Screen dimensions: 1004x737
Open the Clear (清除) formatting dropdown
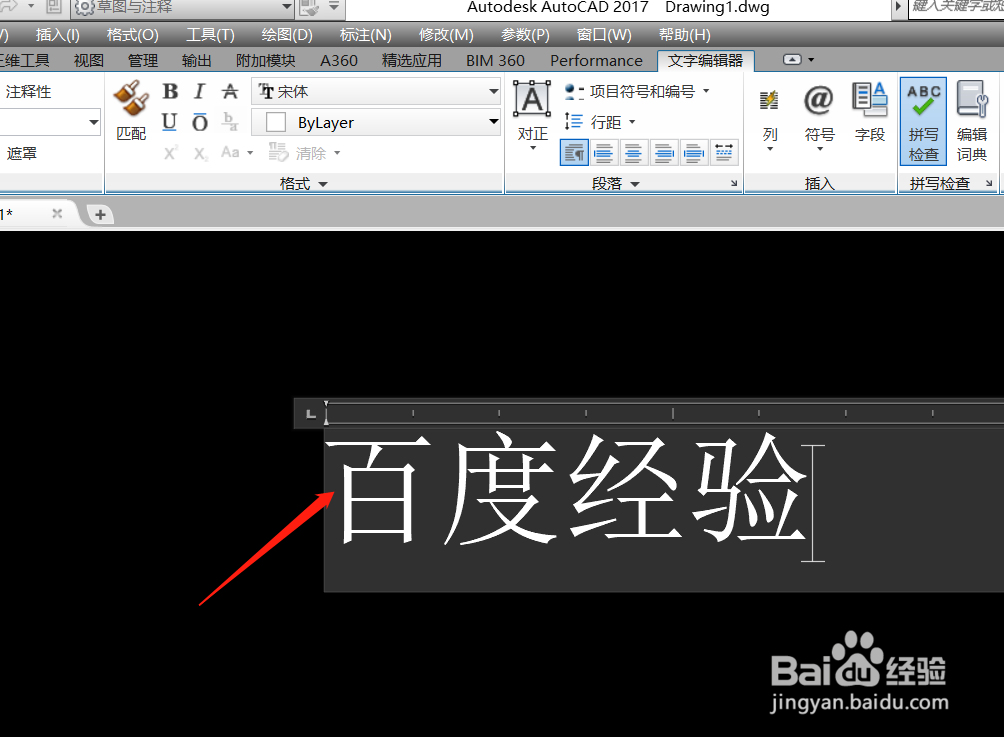pos(305,153)
